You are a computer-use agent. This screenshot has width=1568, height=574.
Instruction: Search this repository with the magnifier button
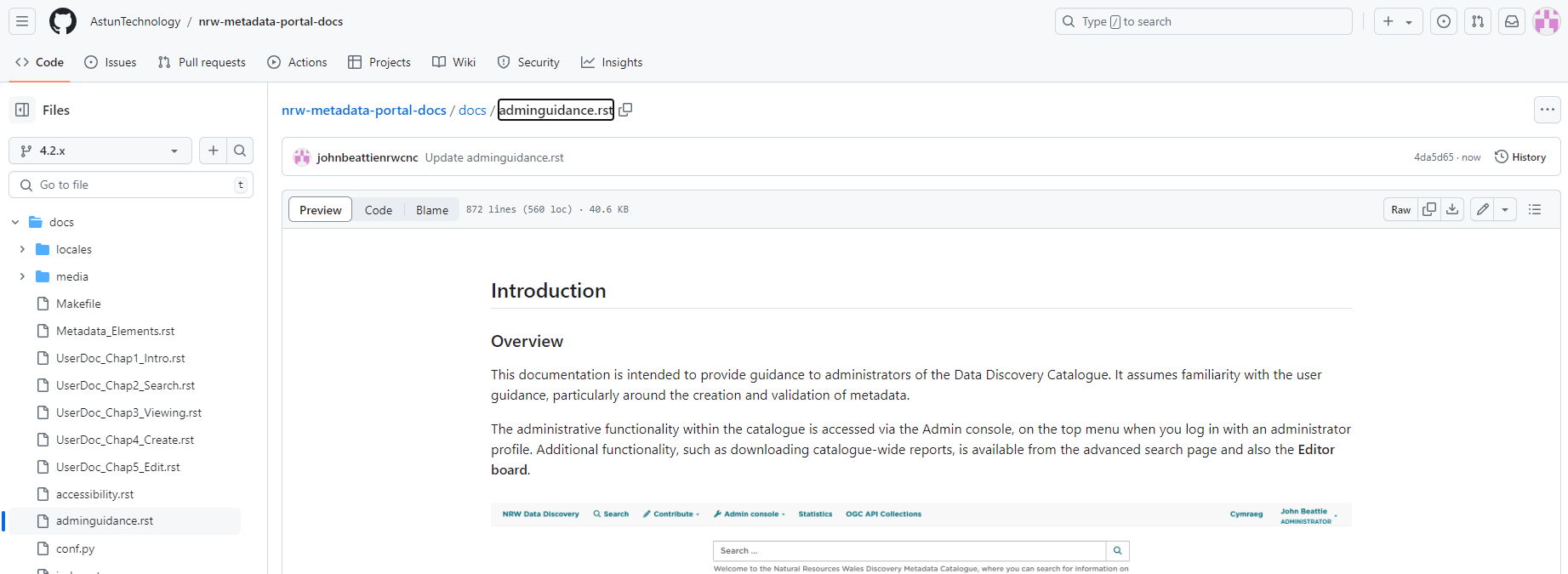coord(240,151)
